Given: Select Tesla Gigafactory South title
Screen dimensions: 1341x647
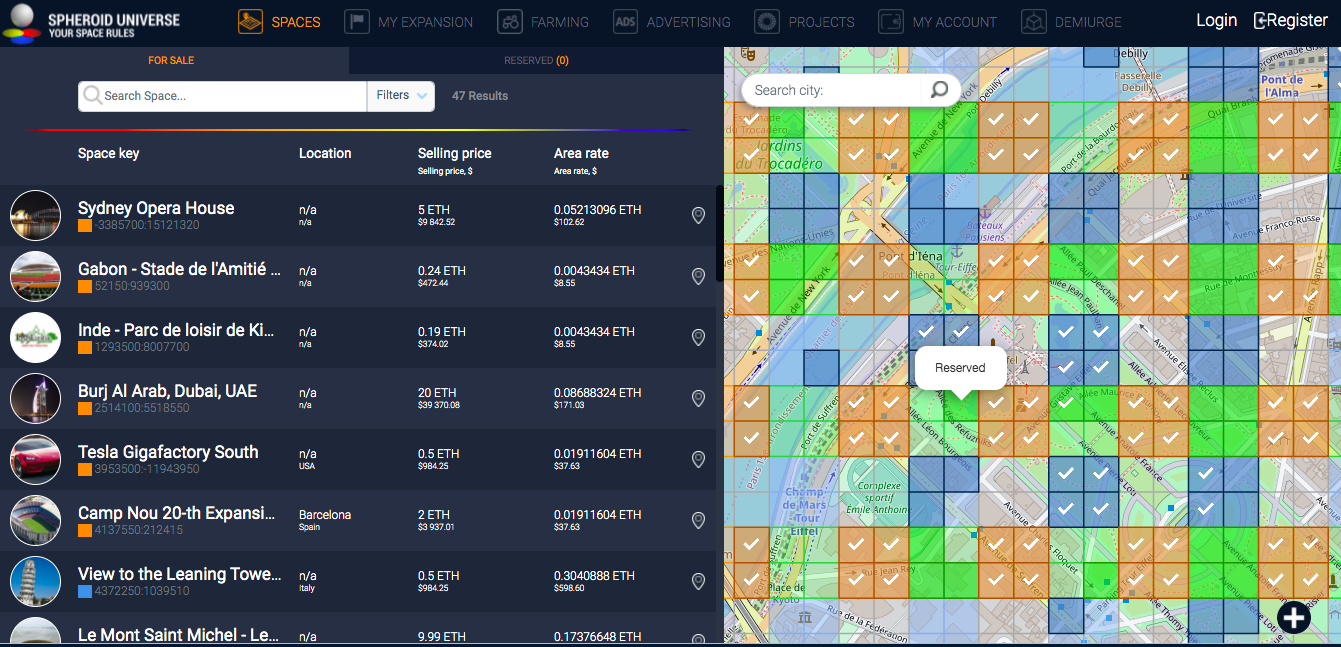Looking at the screenshot, I should [x=168, y=452].
